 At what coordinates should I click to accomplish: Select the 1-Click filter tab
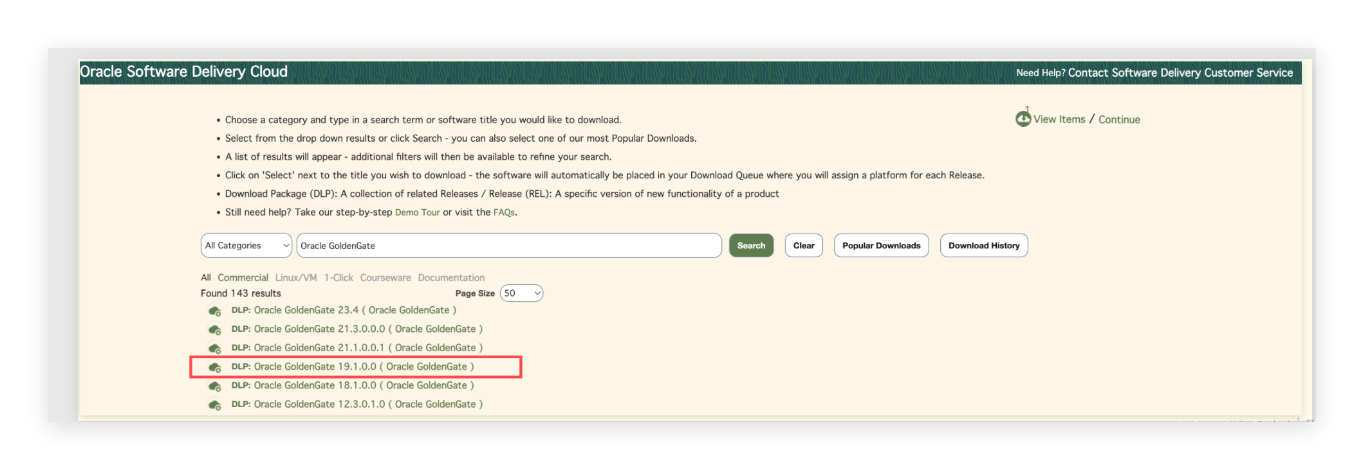[x=339, y=278]
